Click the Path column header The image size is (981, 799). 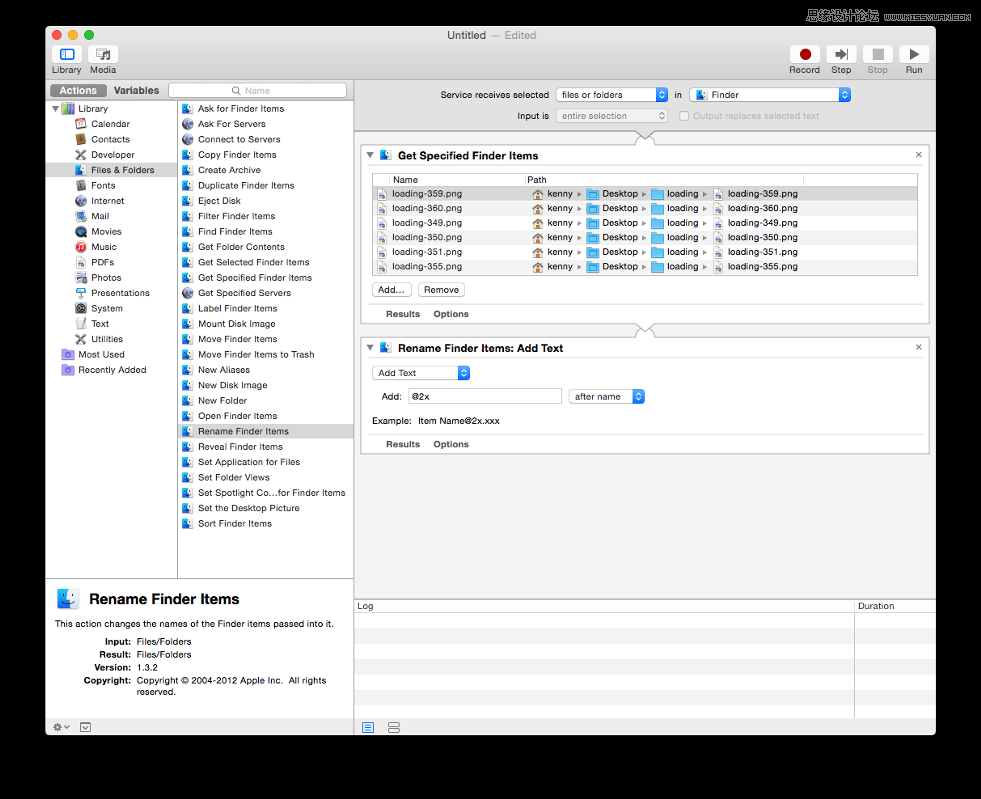[x=664, y=180]
